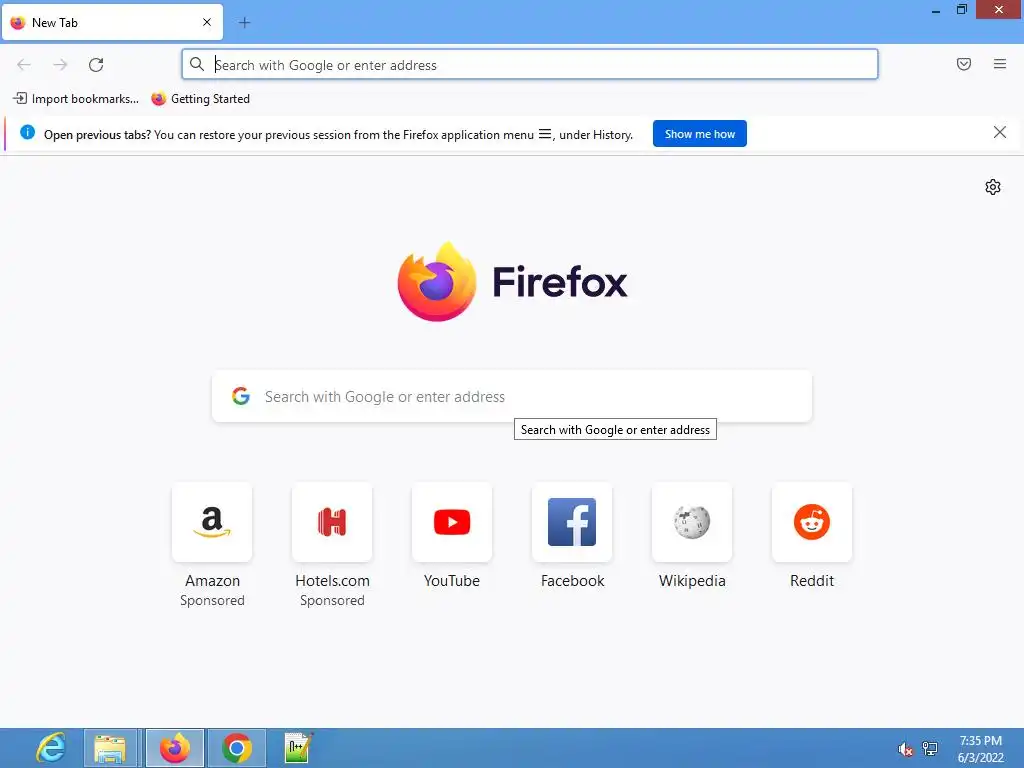Screen dimensions: 1024x768
Task: Restore down the Firefox window
Action: pyautogui.click(x=961, y=10)
